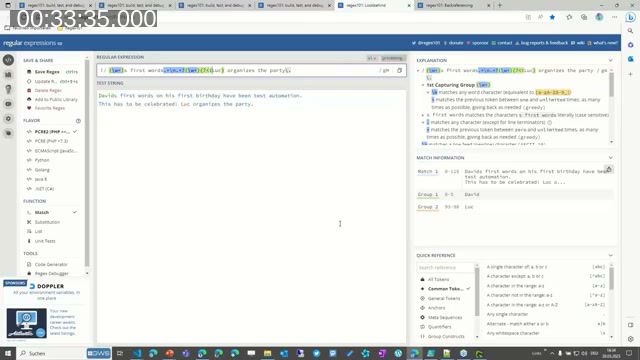Screen dimensions: 640x360
Task: Switch to the first regex101 browser tab
Action: tap(56, 5)
